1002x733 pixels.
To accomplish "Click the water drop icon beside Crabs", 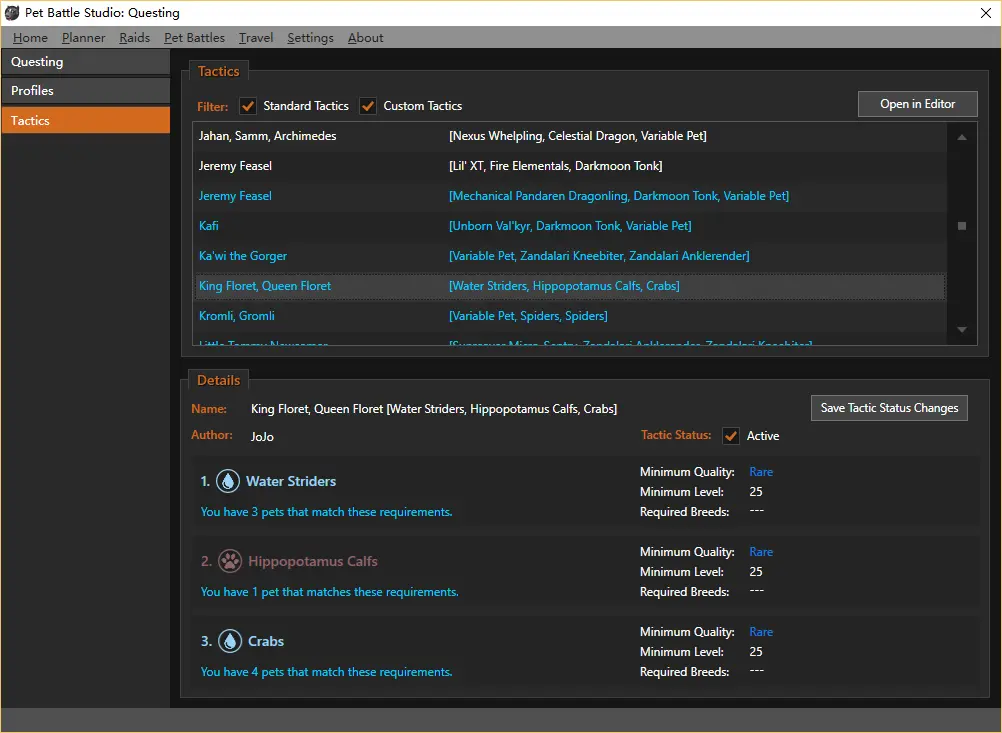I will [230, 641].
